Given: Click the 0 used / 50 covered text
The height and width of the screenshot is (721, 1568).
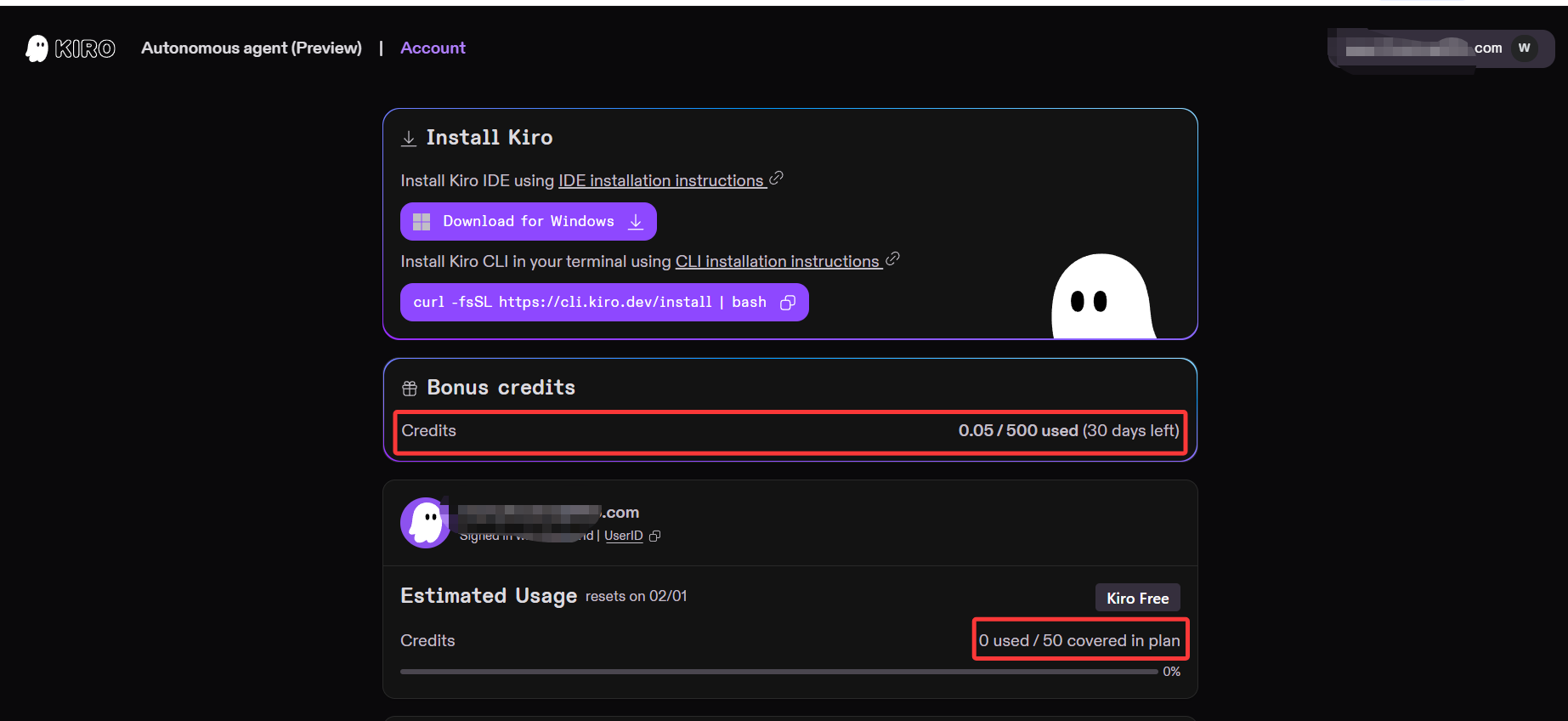Looking at the screenshot, I should [1079, 640].
